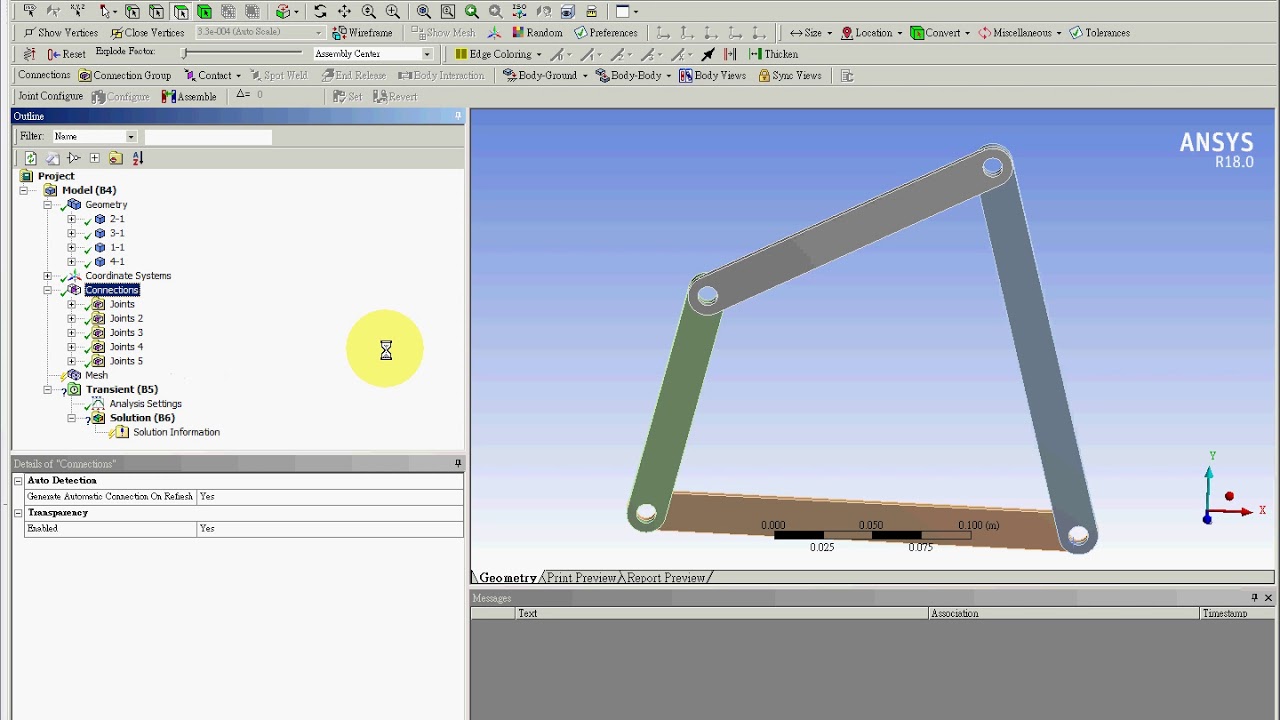Expand the Coordinate Systems tree node
Screen dimensions: 1280x720
pyautogui.click(x=47, y=276)
